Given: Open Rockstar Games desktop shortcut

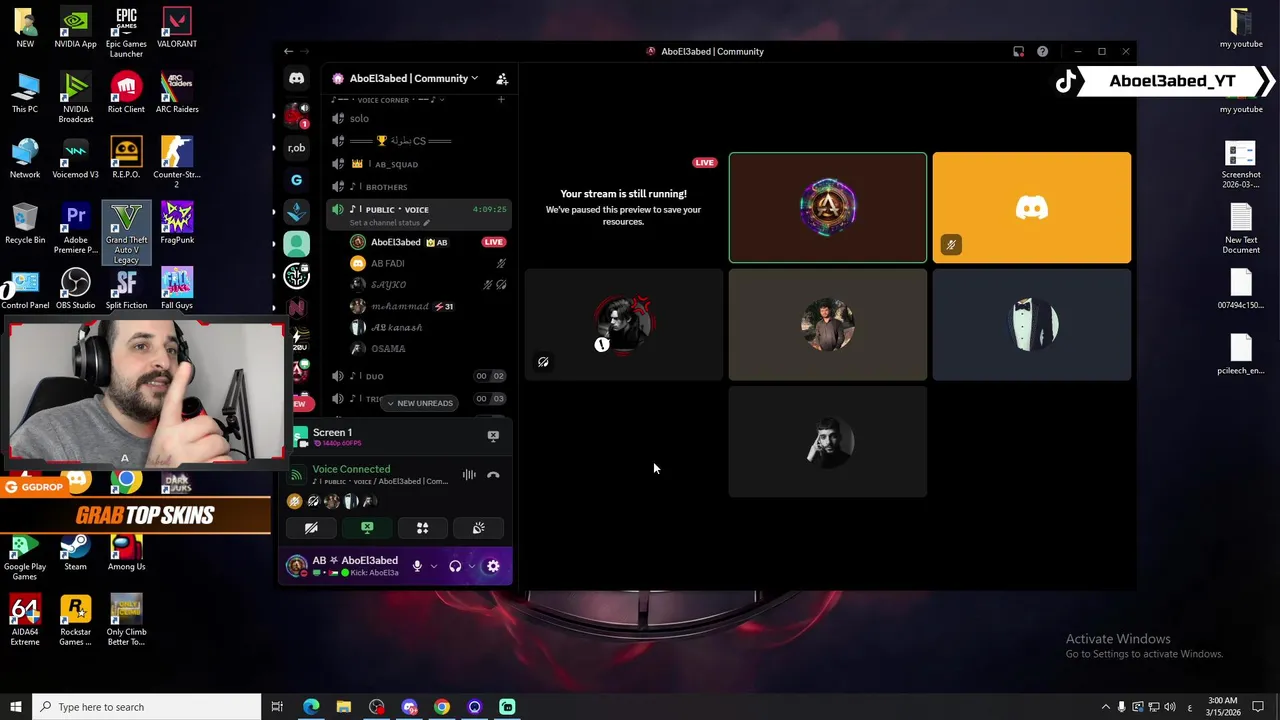Looking at the screenshot, I should 75,621.
